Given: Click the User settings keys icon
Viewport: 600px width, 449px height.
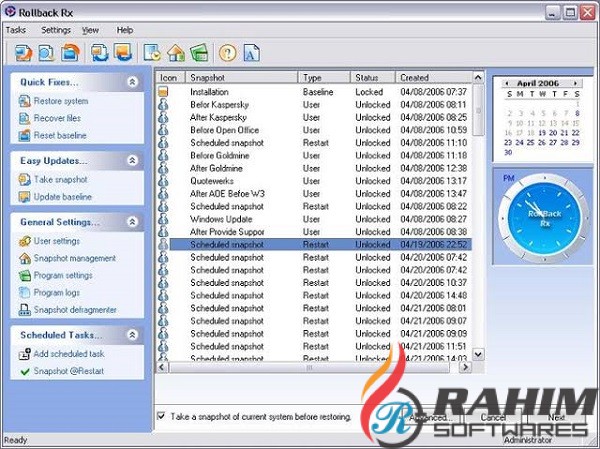Looking at the screenshot, I should (x=24, y=241).
